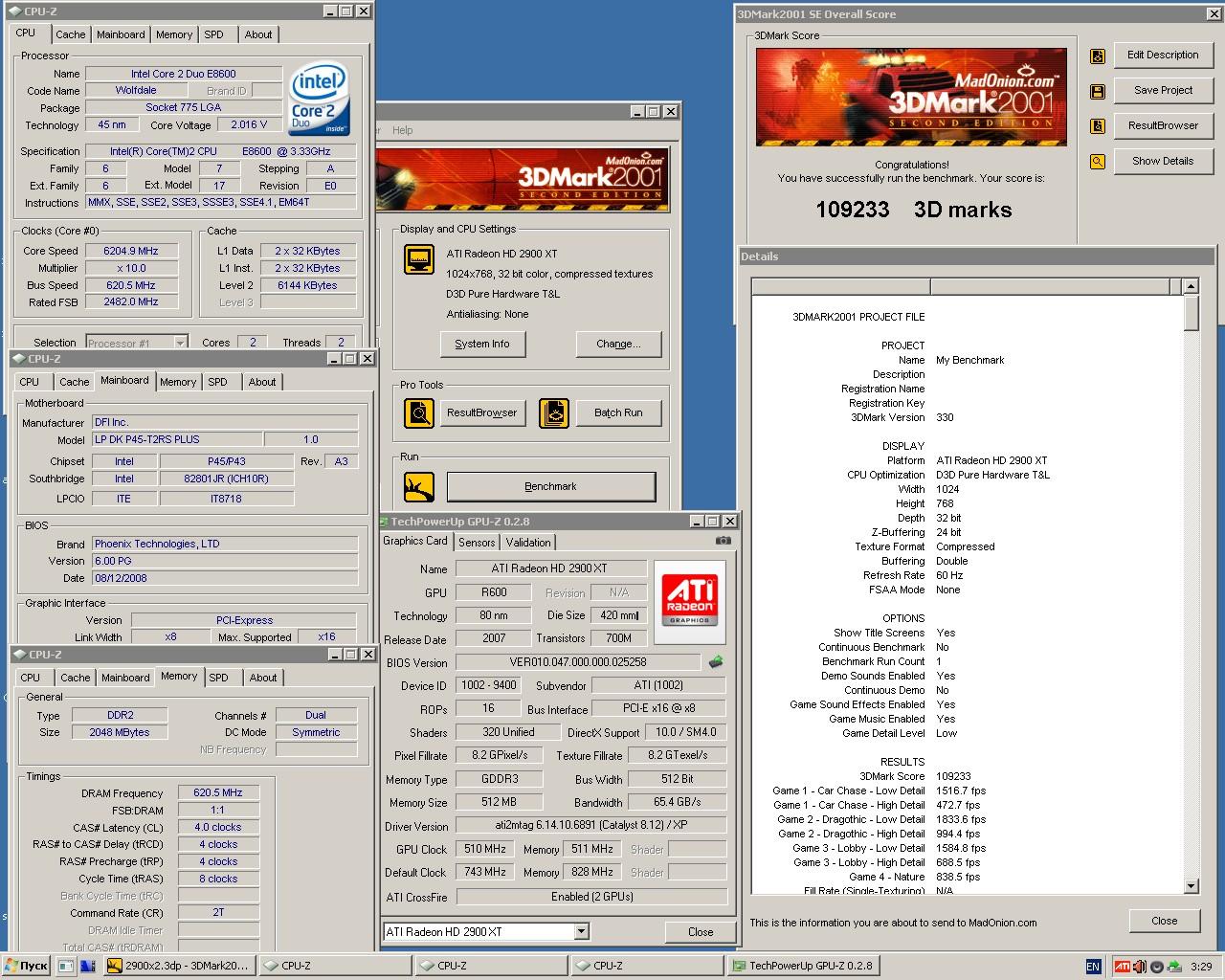Click the Run section benchmark icon
The height and width of the screenshot is (980, 1225).
click(x=419, y=487)
